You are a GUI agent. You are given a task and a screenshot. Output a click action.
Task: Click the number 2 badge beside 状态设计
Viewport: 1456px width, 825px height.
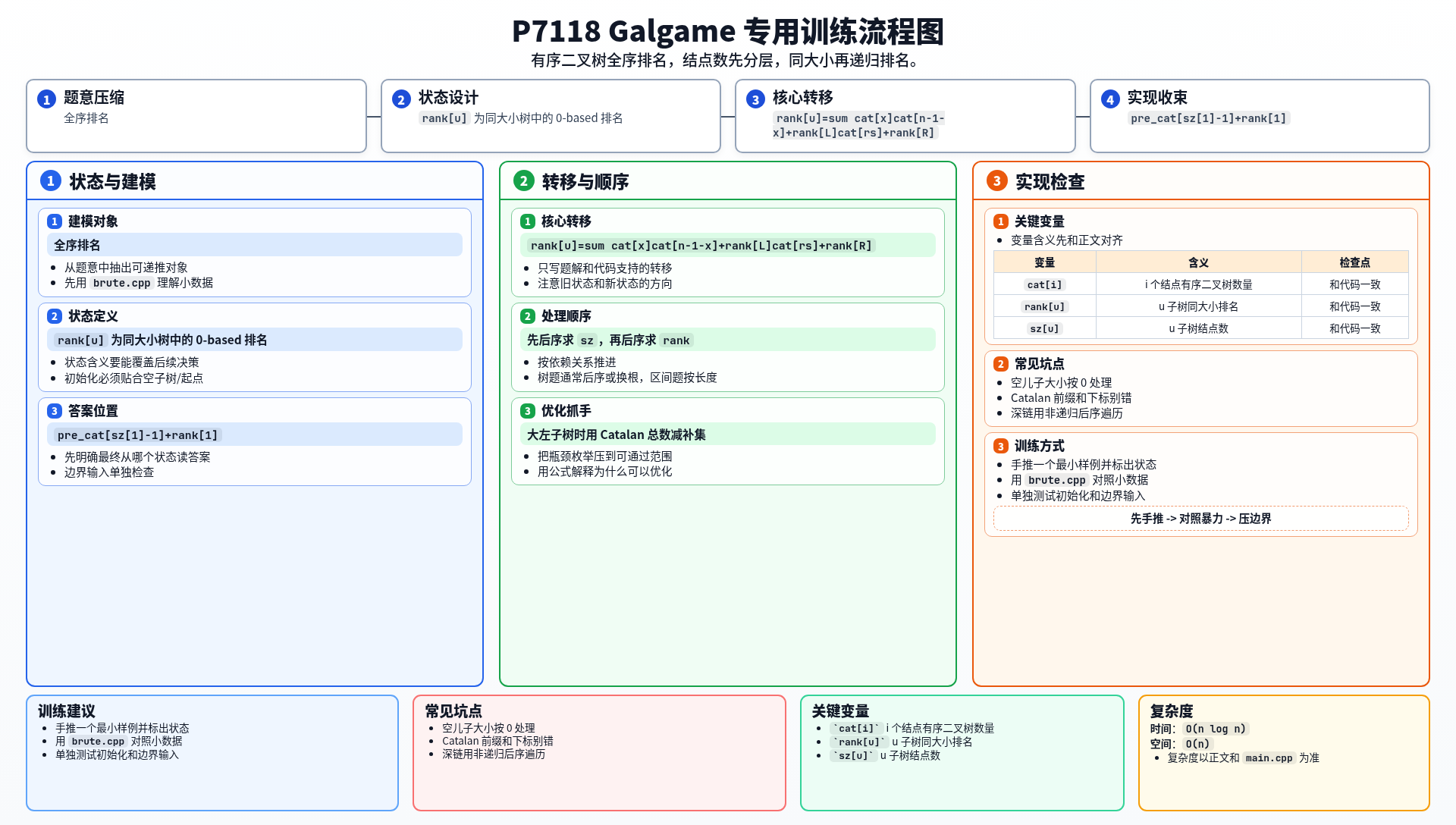point(401,99)
